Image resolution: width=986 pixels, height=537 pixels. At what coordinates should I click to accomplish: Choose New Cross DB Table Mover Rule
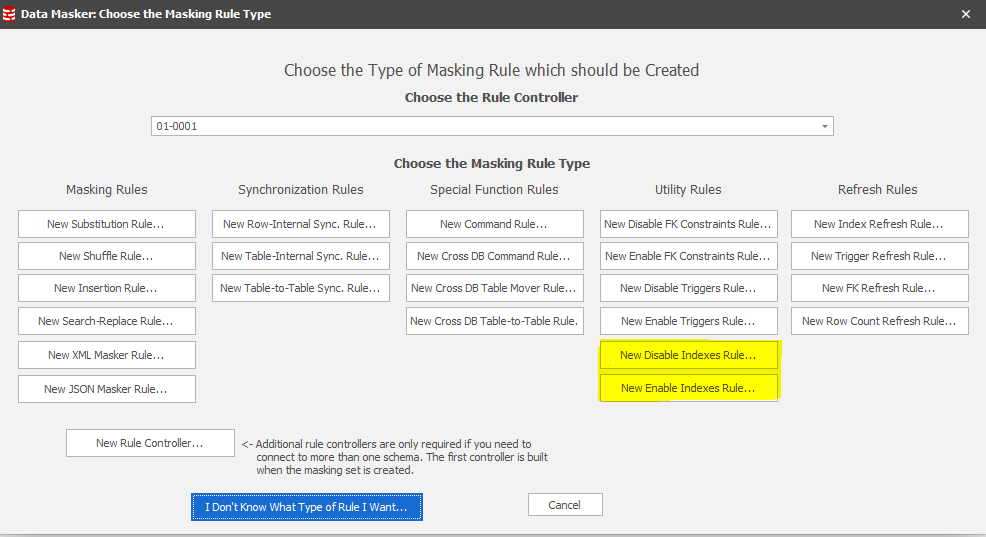click(x=494, y=288)
